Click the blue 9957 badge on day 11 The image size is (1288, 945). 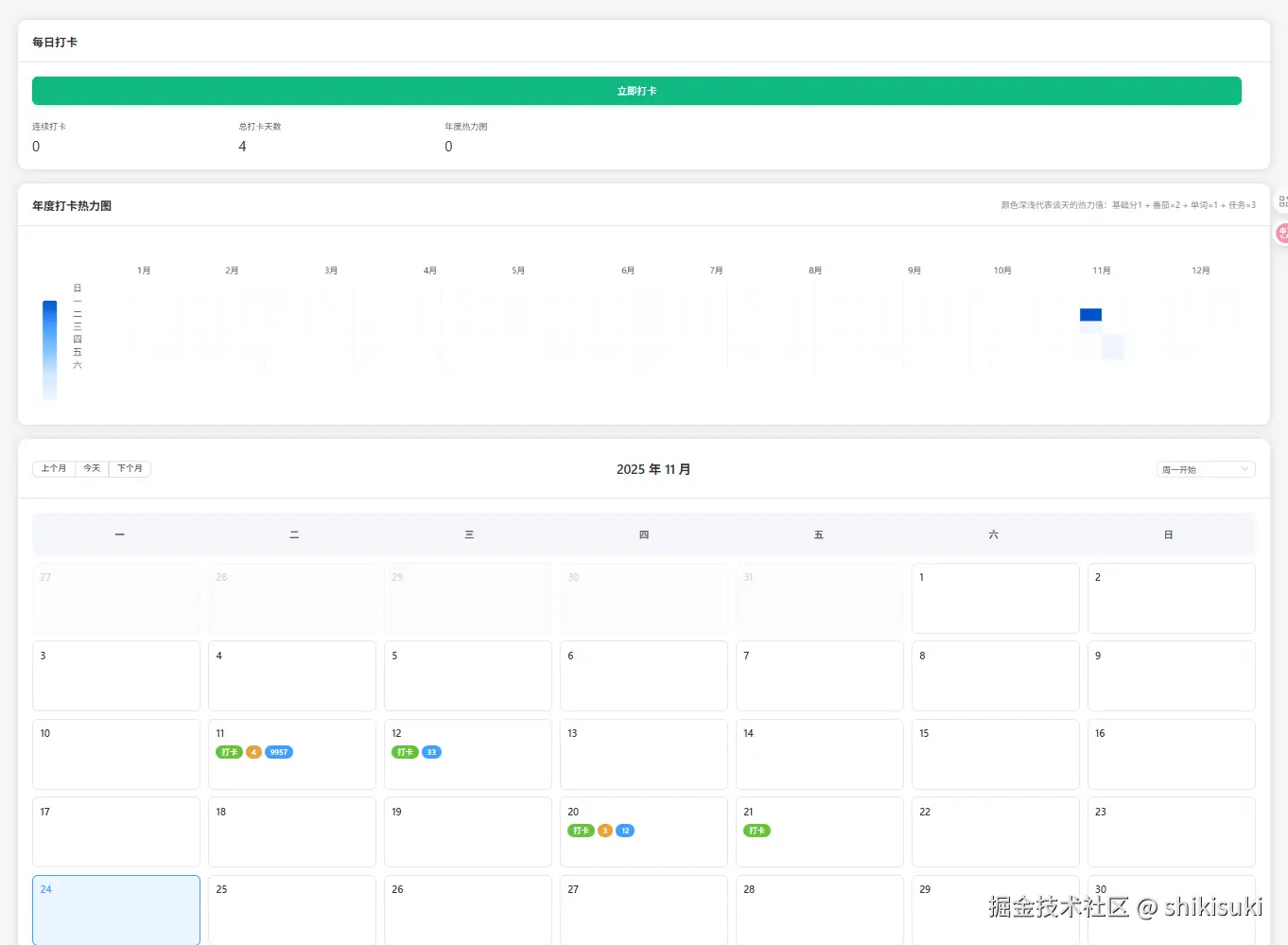(279, 752)
